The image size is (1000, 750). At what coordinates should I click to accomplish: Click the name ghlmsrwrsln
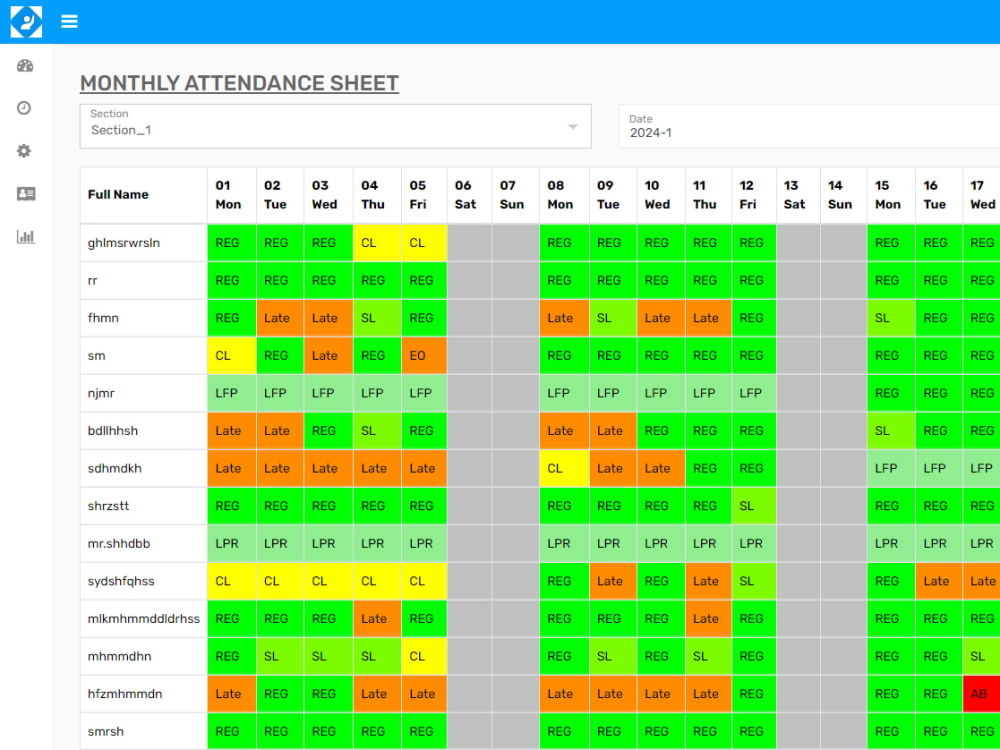point(124,243)
